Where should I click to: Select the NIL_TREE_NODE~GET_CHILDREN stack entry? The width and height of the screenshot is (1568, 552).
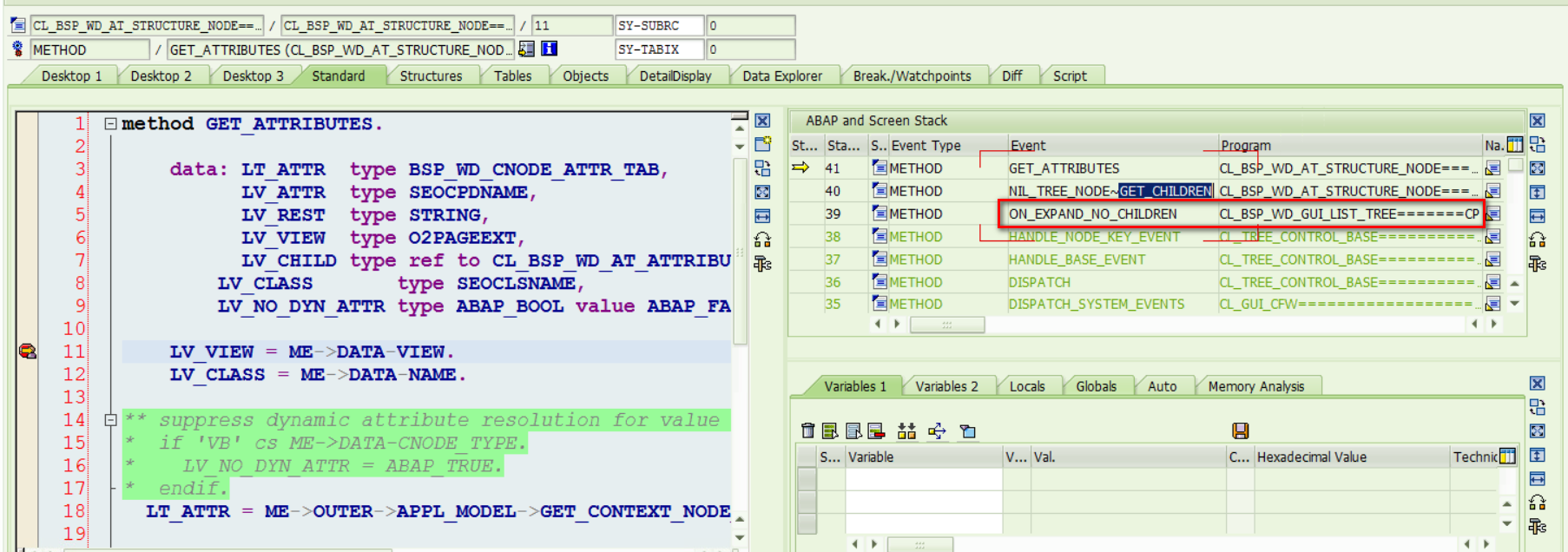coord(1110,191)
